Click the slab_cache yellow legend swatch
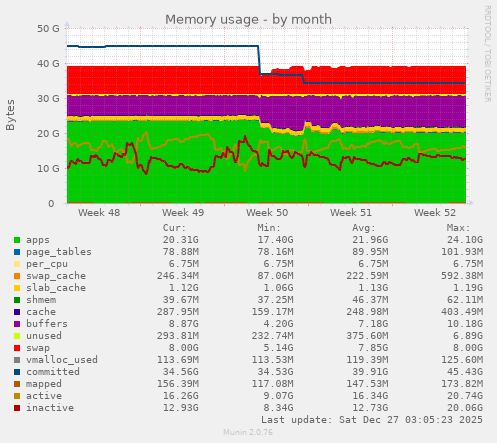 click(x=17, y=288)
